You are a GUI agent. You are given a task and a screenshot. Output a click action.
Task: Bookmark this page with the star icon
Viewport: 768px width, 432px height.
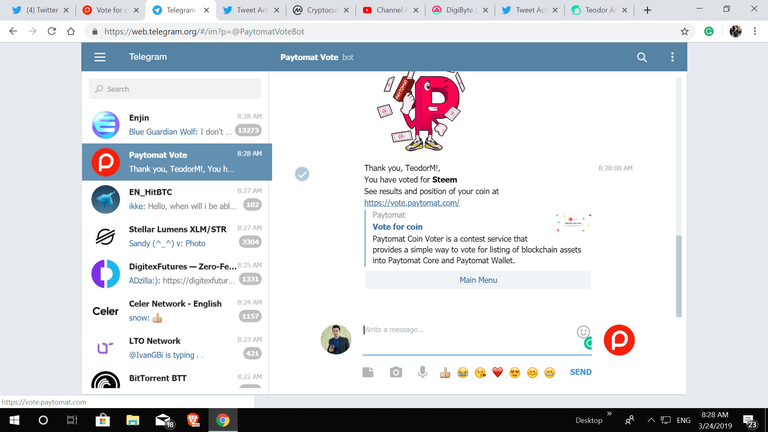(684, 31)
